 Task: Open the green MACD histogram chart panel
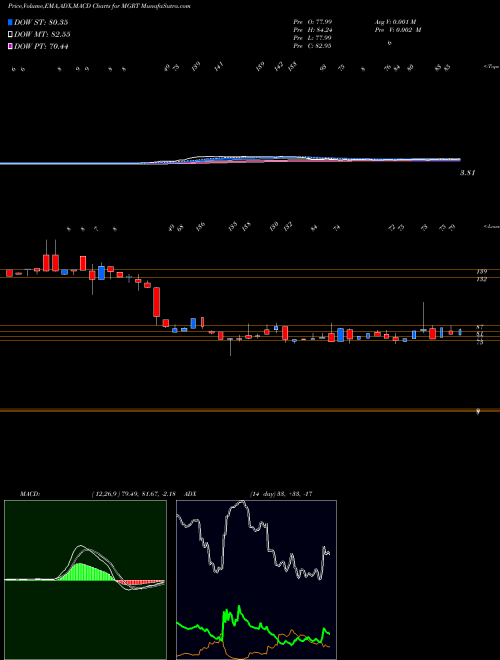click(x=85, y=580)
